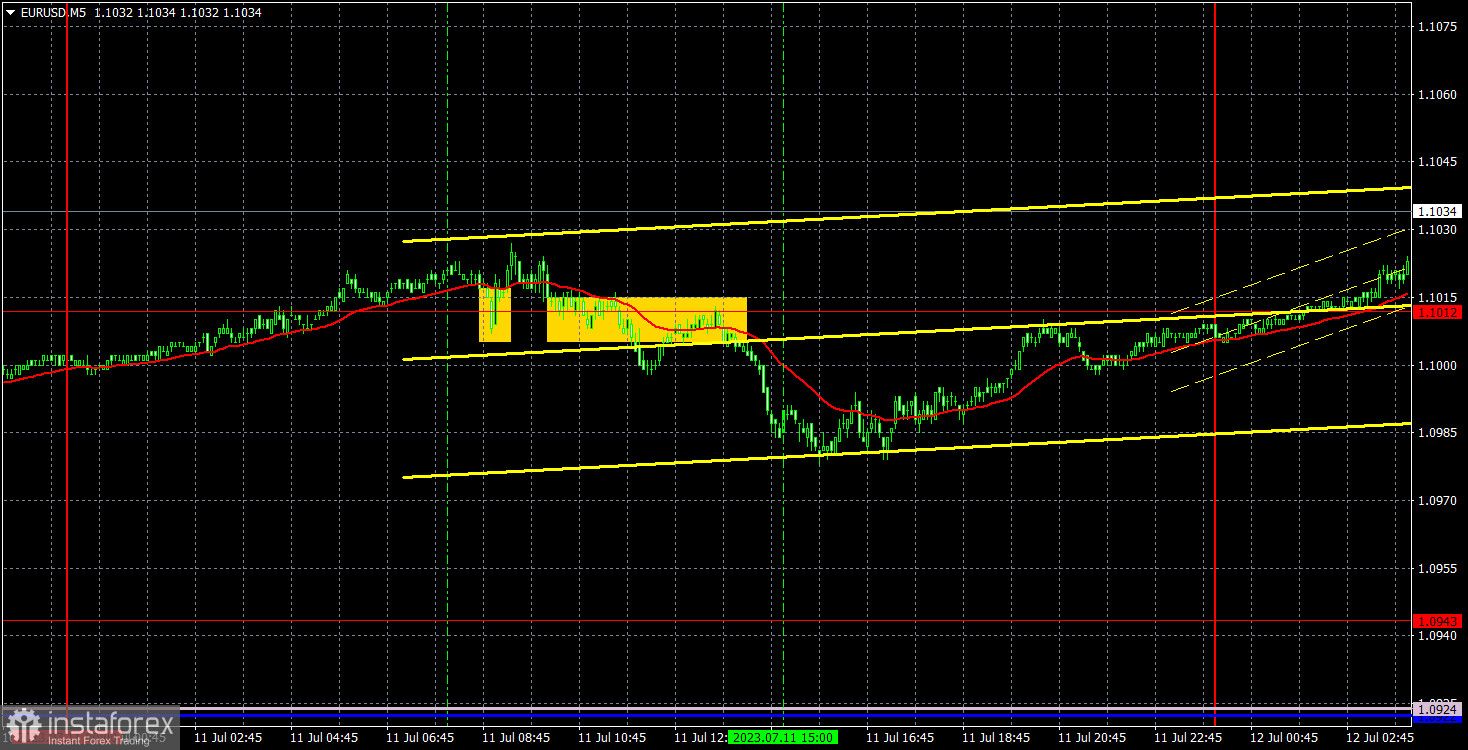This screenshot has height=750, width=1468.
Task: Click the red price label 1.1012
Action: (1437, 313)
